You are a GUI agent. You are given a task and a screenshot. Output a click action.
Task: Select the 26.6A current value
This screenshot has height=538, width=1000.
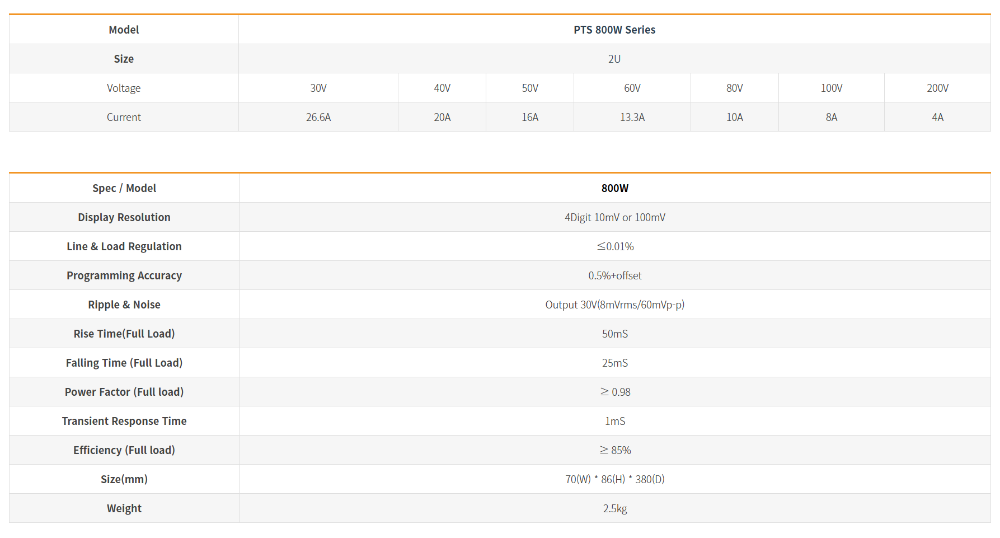[318, 117]
